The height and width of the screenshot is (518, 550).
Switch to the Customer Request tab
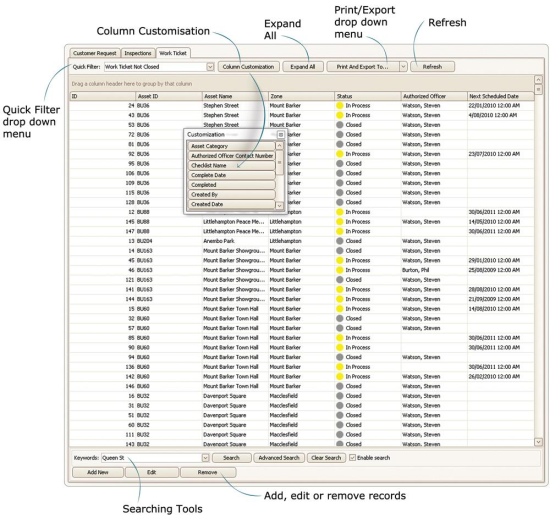pyautogui.click(x=95, y=53)
